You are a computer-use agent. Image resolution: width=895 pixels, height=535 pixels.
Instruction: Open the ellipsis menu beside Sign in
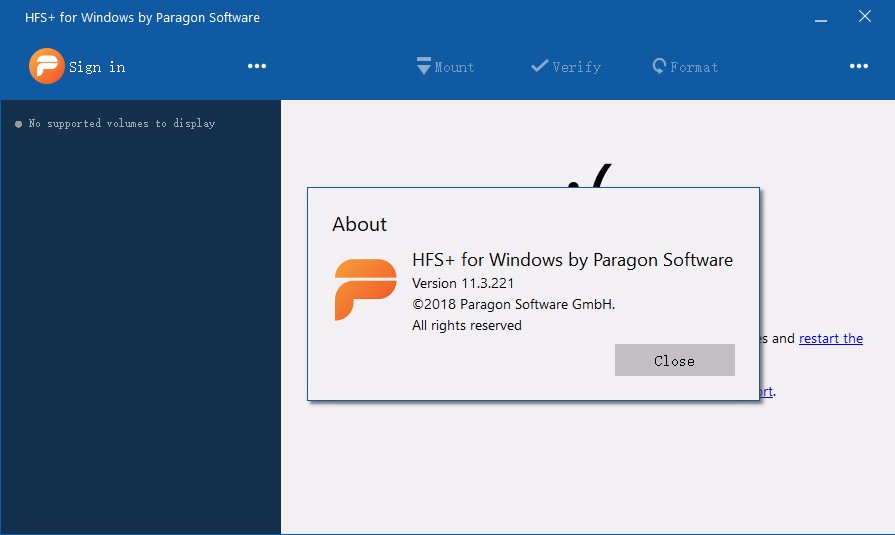click(257, 66)
